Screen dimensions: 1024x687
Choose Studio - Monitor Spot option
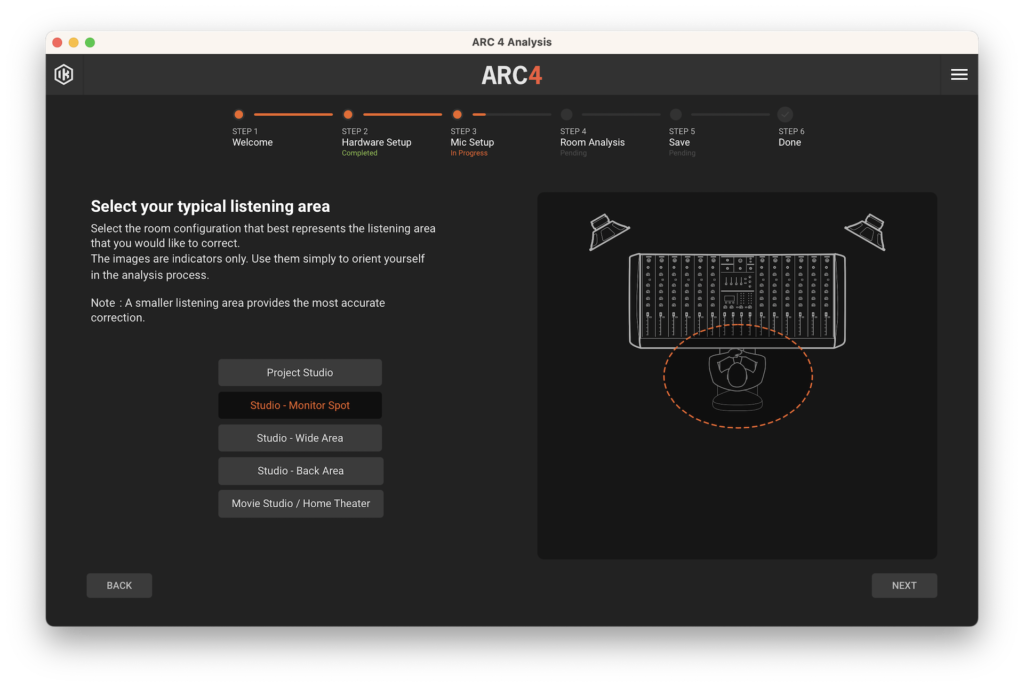[300, 406]
